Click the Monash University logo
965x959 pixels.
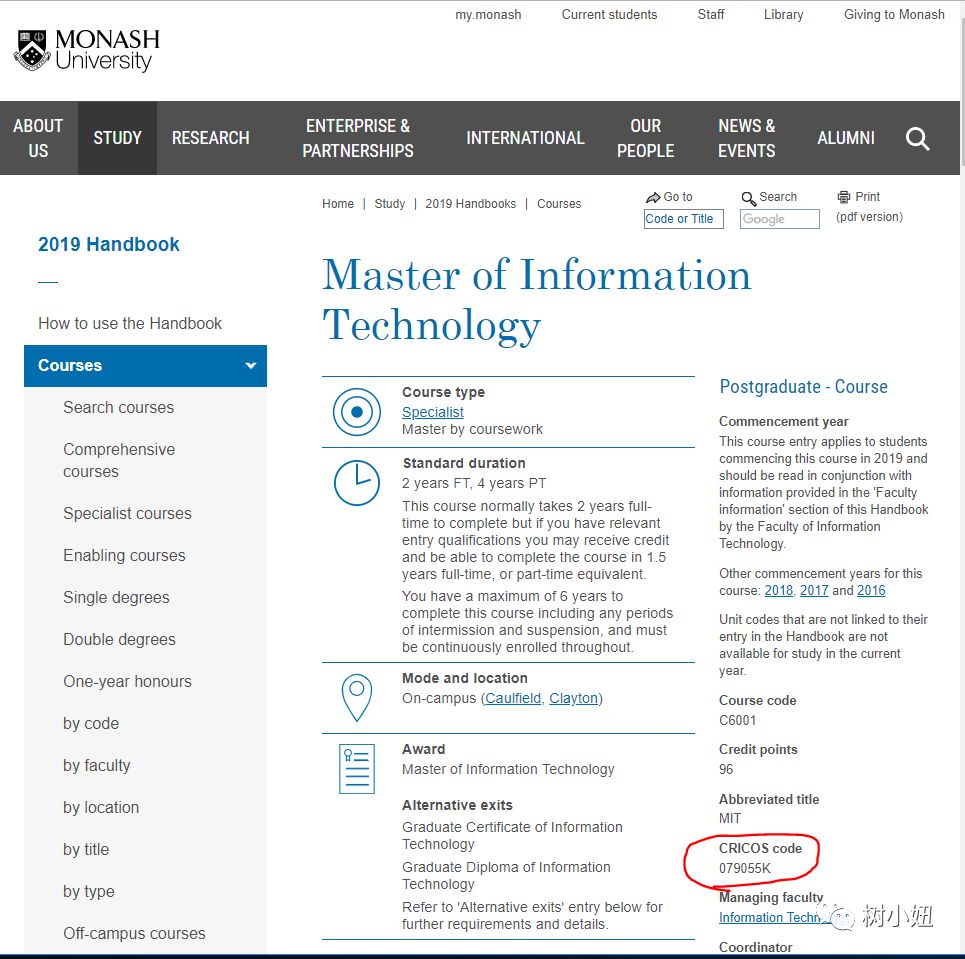pos(86,50)
